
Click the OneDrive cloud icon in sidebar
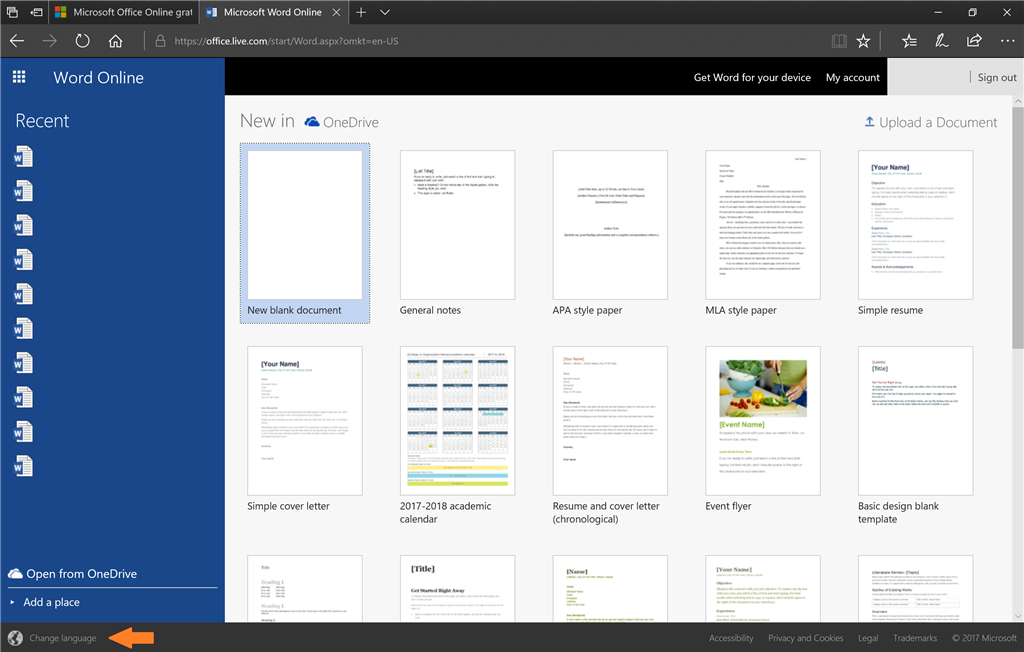click(x=15, y=574)
